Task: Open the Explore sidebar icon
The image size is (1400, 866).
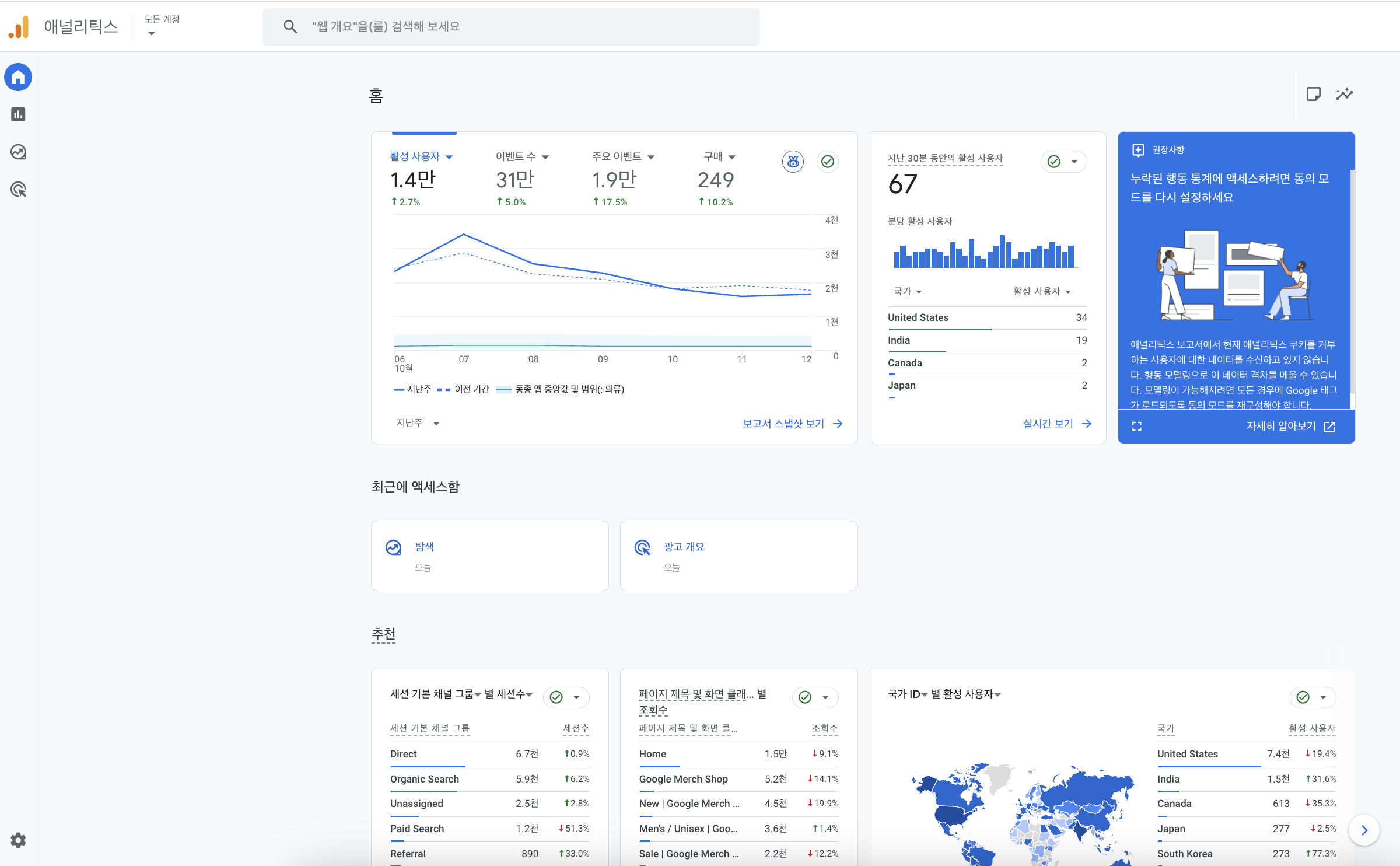Action: (18, 152)
